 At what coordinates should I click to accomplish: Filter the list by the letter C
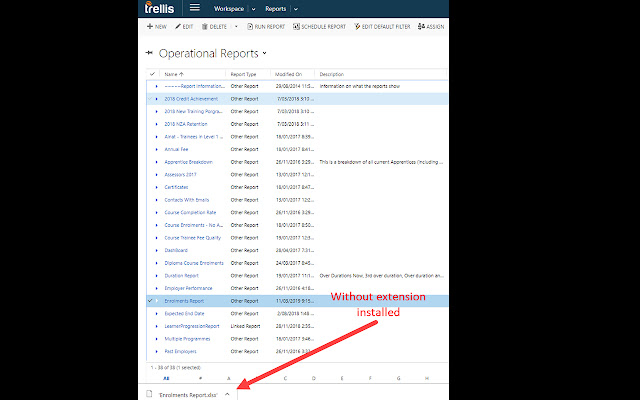tap(285, 378)
